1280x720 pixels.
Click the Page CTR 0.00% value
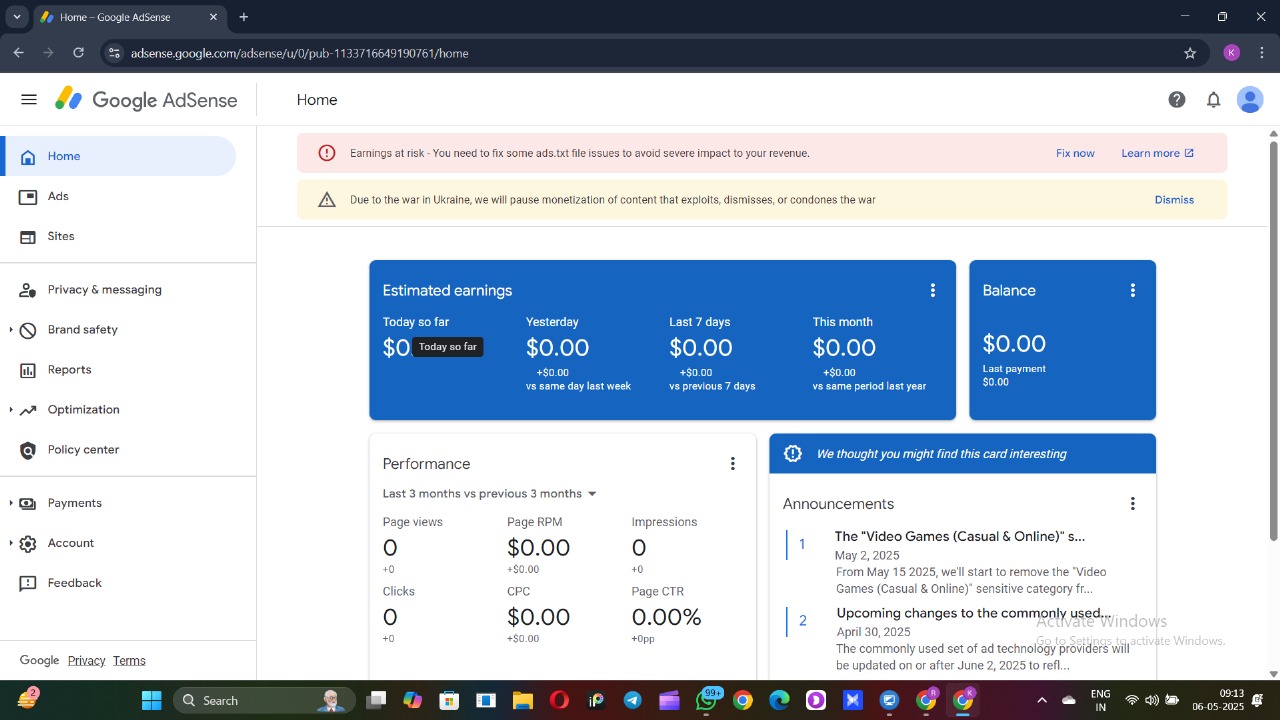666,617
